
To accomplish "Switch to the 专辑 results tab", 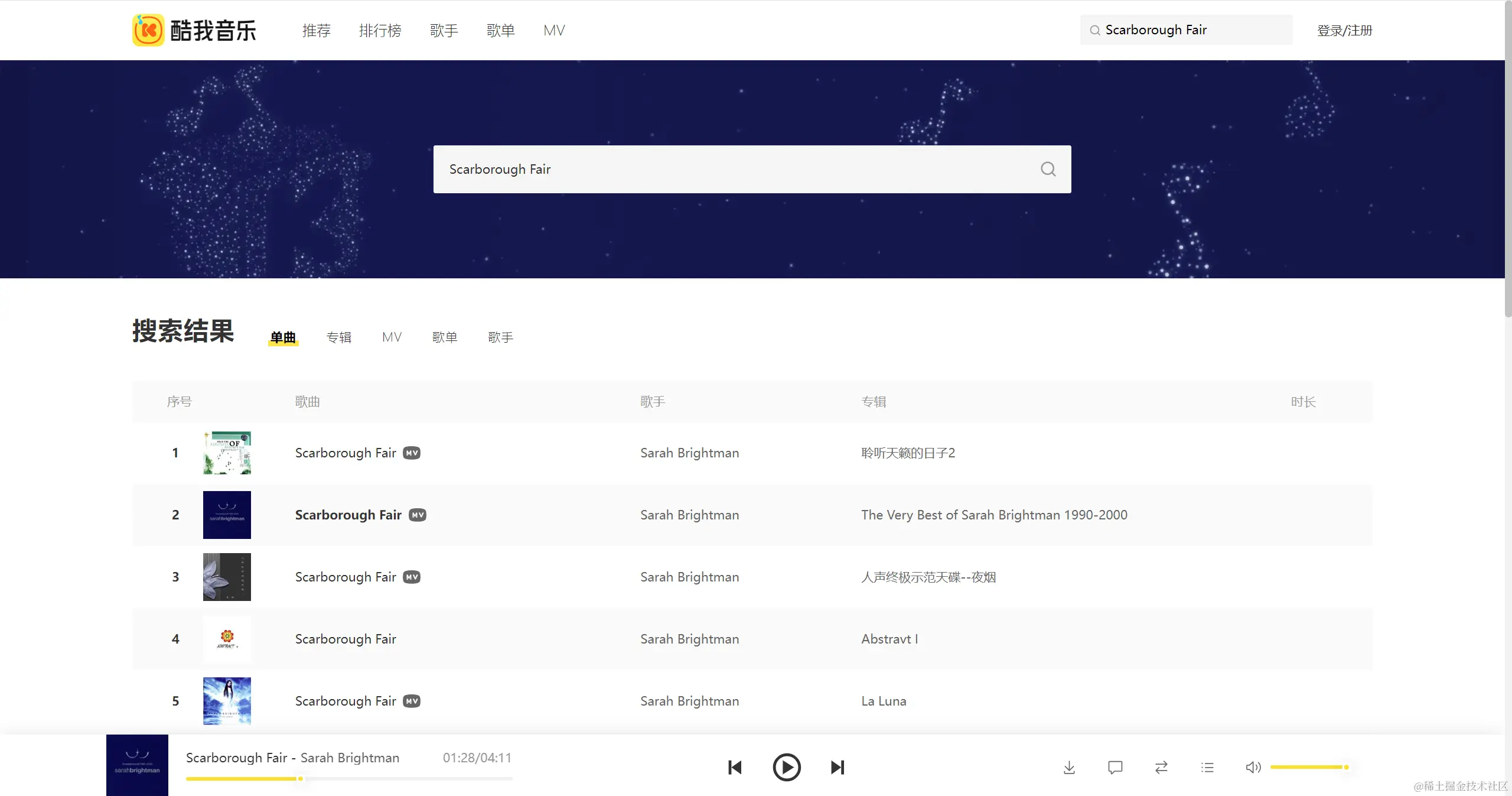I will tap(339, 337).
